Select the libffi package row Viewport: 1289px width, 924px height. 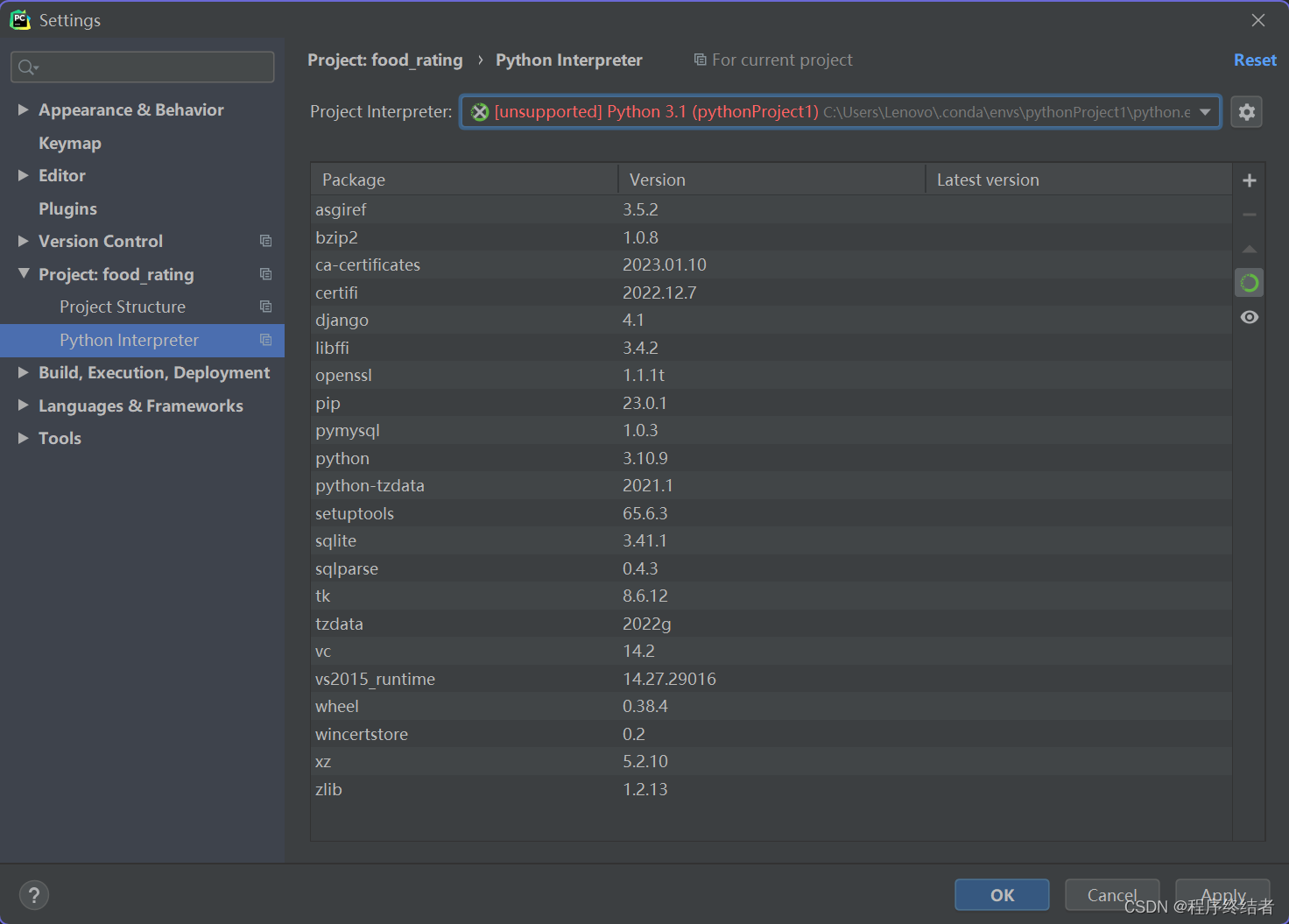pyautogui.click(x=771, y=348)
